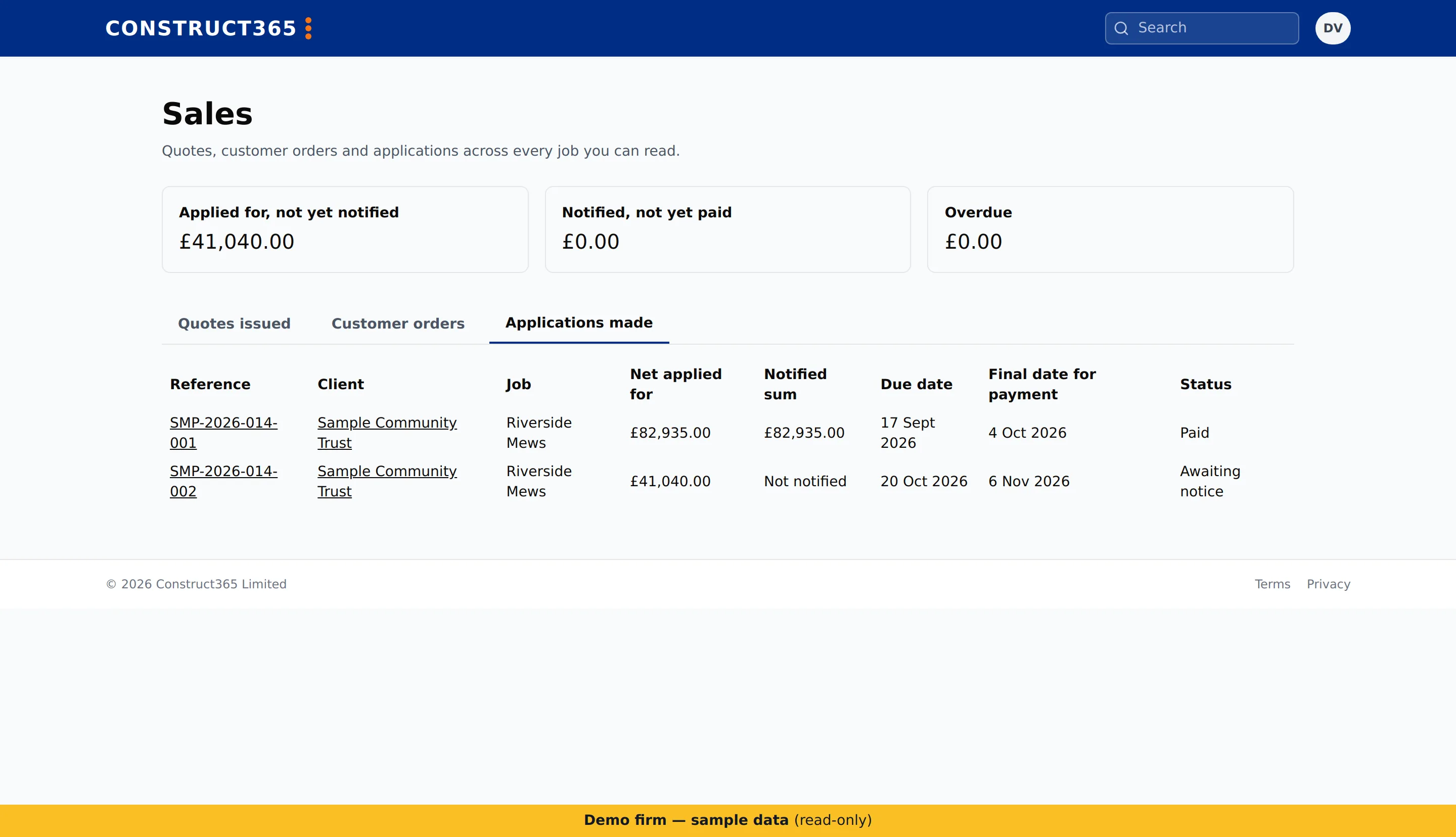Click the Paid status cell
The height and width of the screenshot is (837, 1456).
click(1195, 433)
